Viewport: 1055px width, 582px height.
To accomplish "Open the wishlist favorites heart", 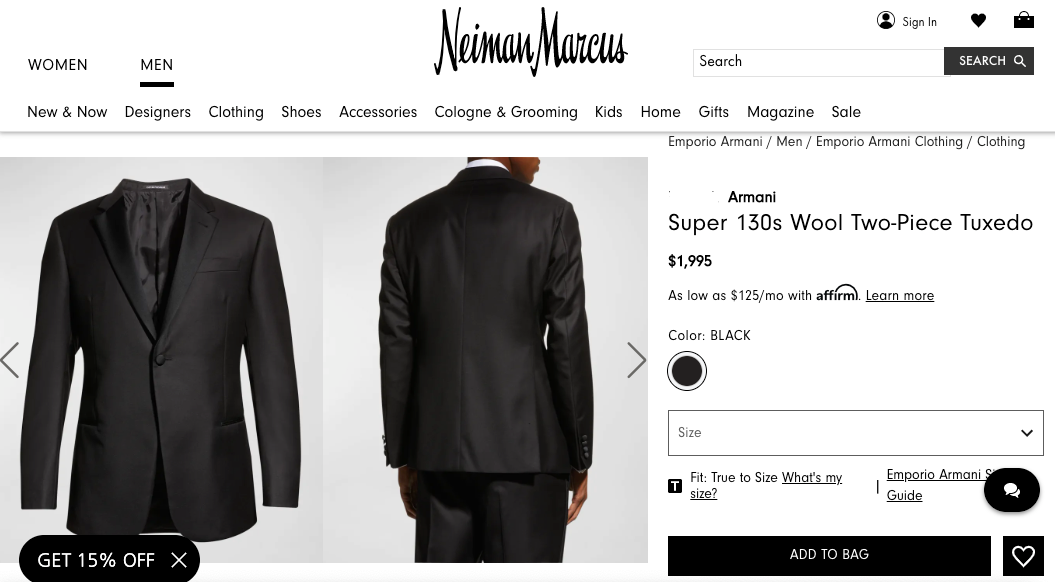I will click(x=978, y=20).
